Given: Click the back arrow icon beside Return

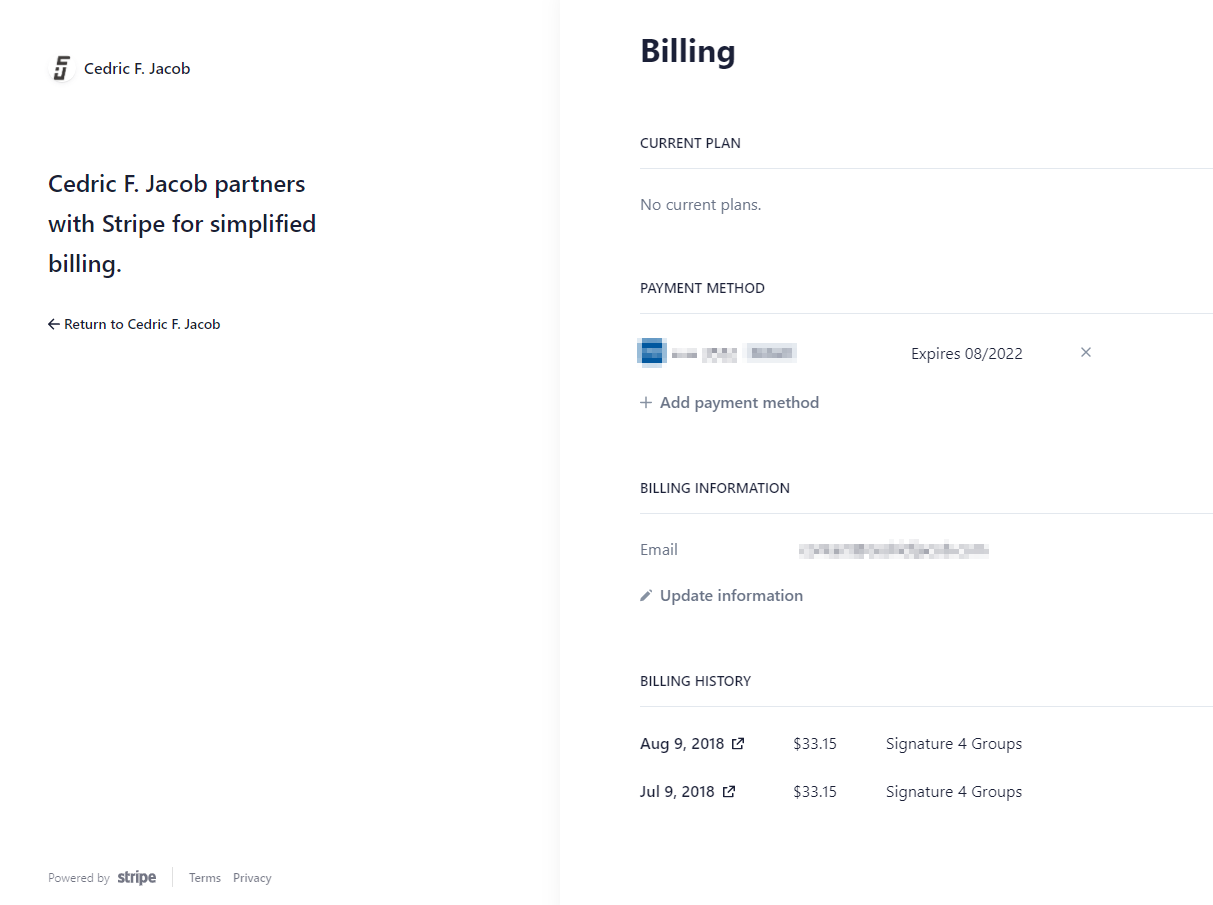Looking at the screenshot, I should coord(54,324).
